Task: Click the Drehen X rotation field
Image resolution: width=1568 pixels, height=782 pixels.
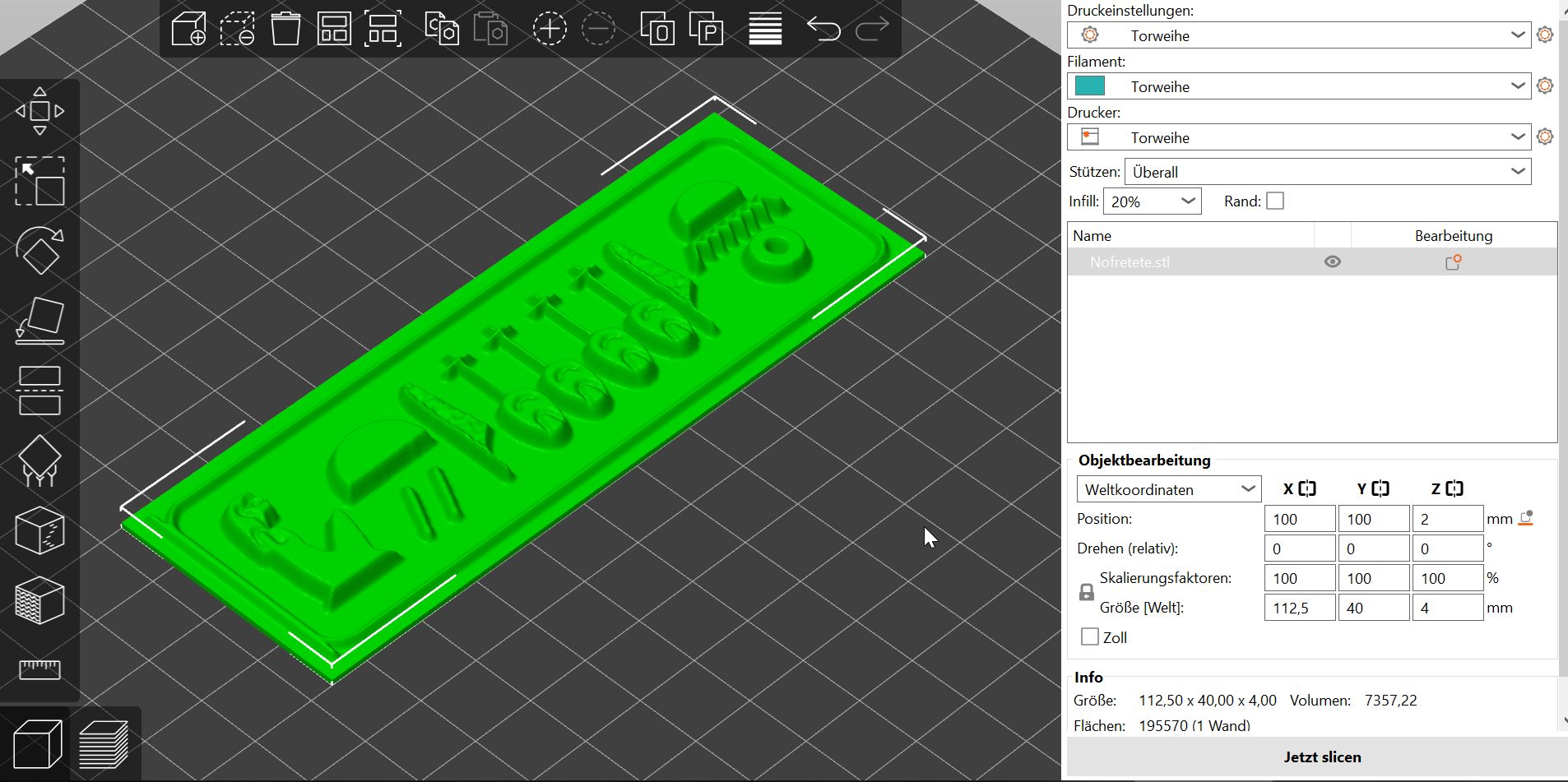Action: (x=1300, y=548)
